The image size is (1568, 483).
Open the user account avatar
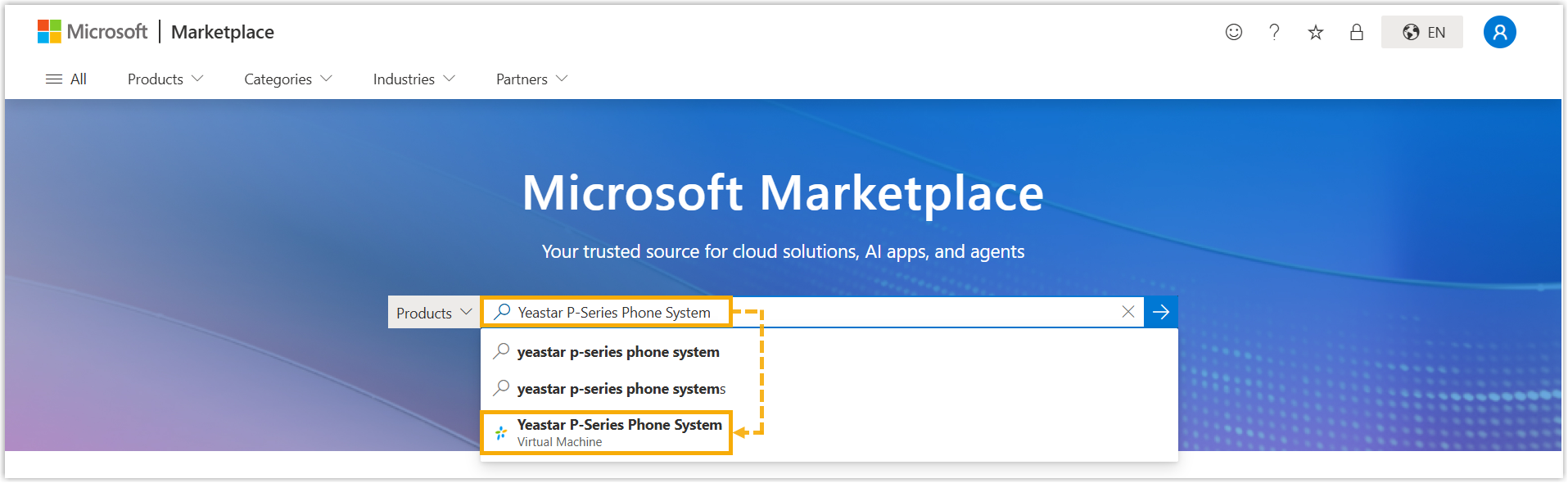pos(1499,32)
